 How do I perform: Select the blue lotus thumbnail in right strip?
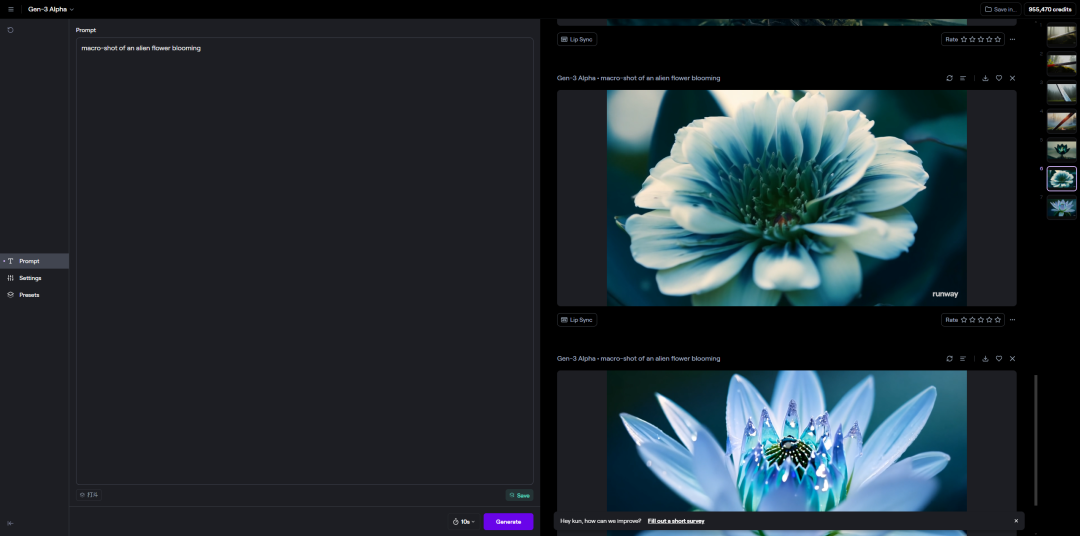(x=1061, y=207)
